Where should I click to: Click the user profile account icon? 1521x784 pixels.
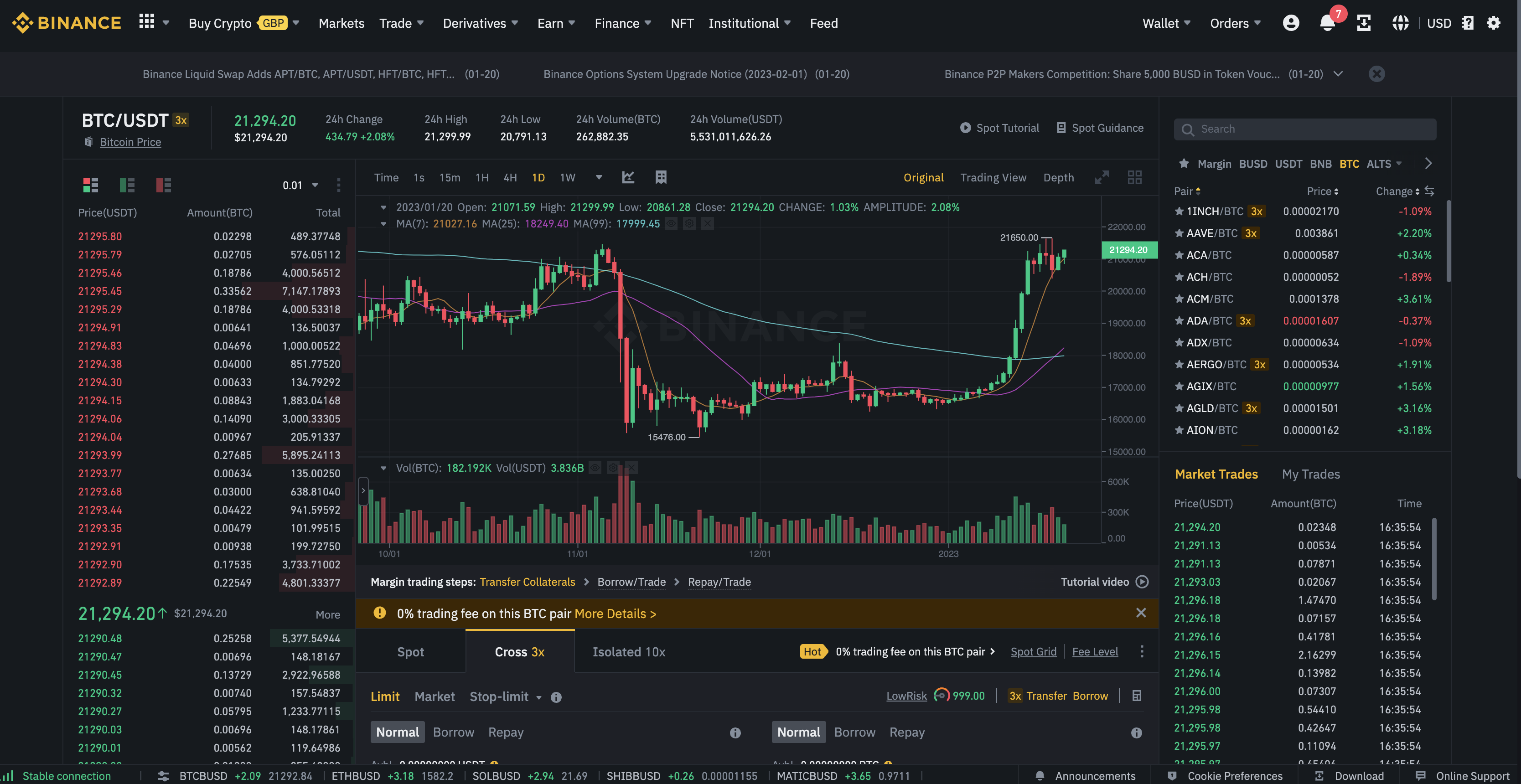(1291, 23)
